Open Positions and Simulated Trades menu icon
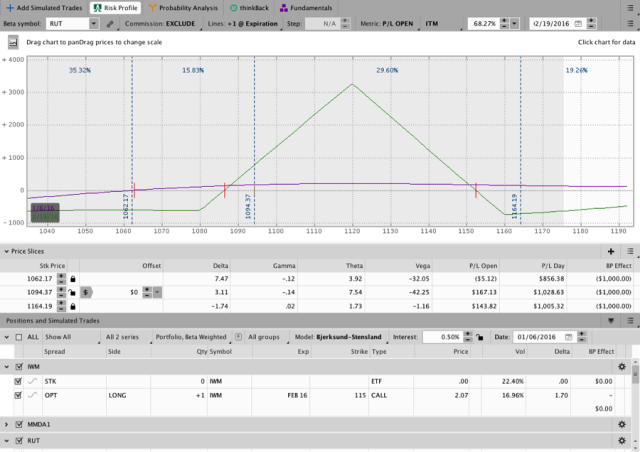640x452 pixels. click(630, 321)
